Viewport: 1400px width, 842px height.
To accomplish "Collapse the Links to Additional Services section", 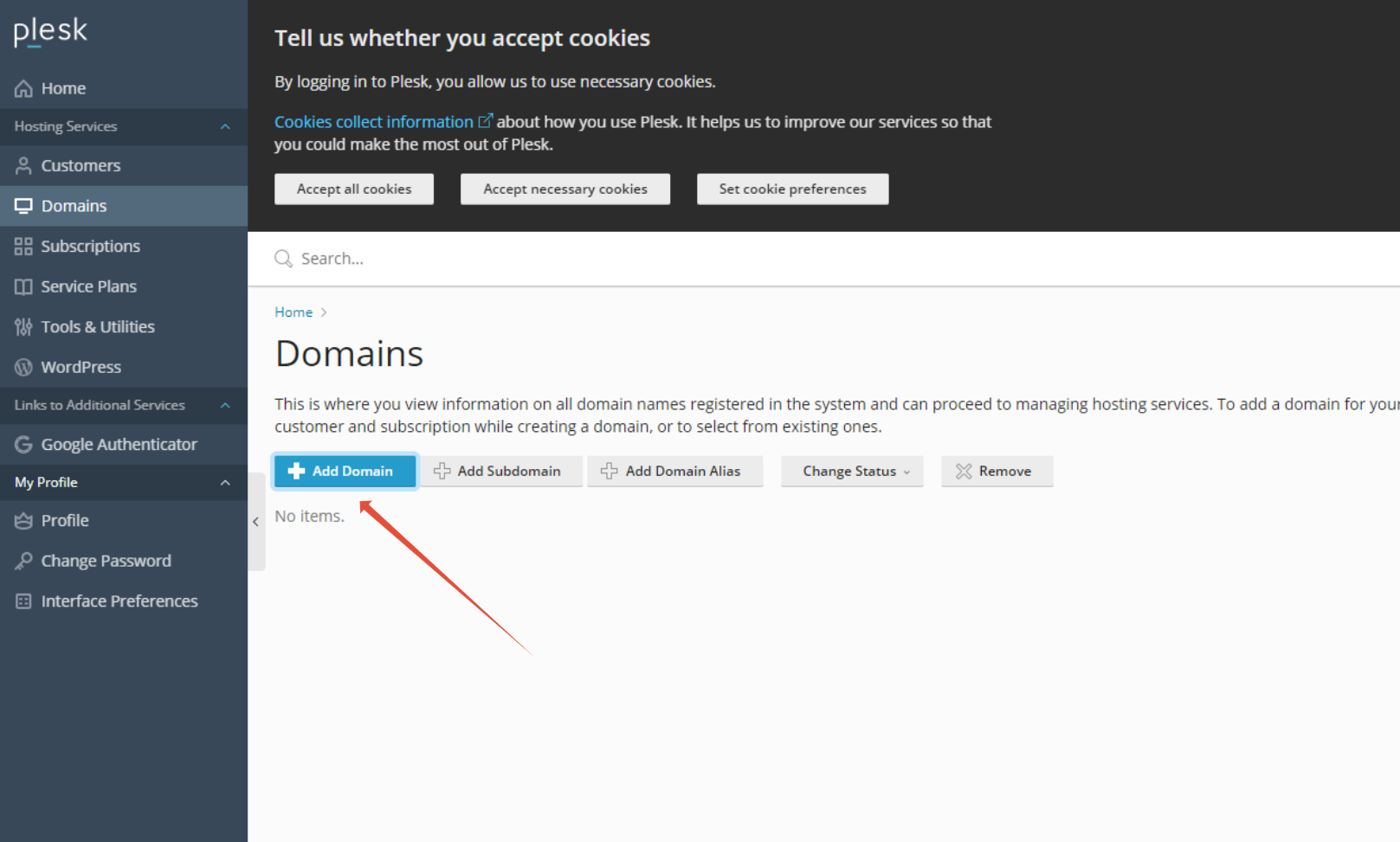I will (x=225, y=405).
